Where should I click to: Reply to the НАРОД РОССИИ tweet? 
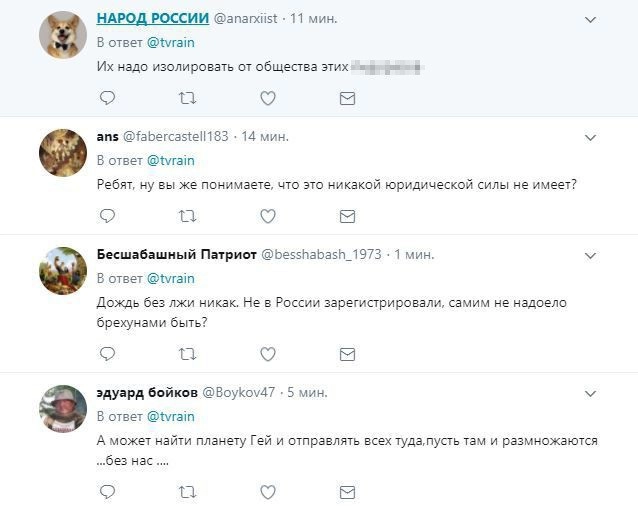coord(107,98)
